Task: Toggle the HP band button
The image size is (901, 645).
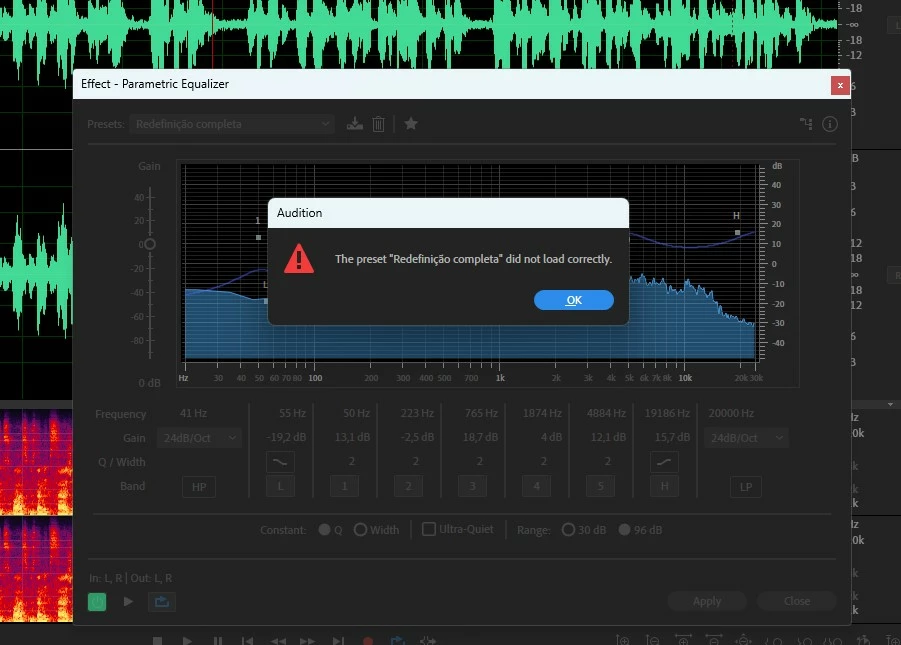Action: click(x=199, y=487)
